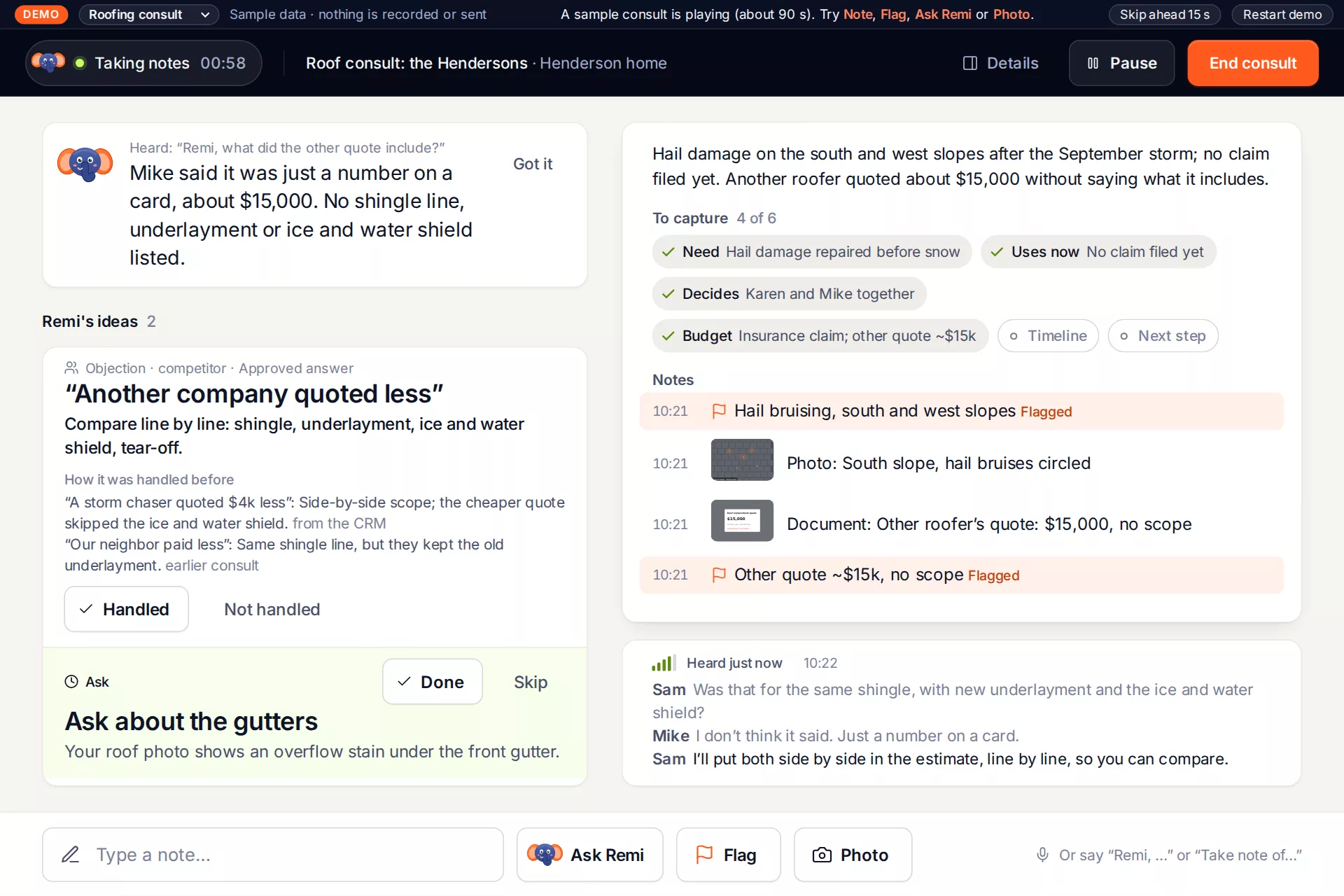This screenshot has width=1344, height=896.
Task: Toggle the Uses now chip
Action: click(1098, 252)
